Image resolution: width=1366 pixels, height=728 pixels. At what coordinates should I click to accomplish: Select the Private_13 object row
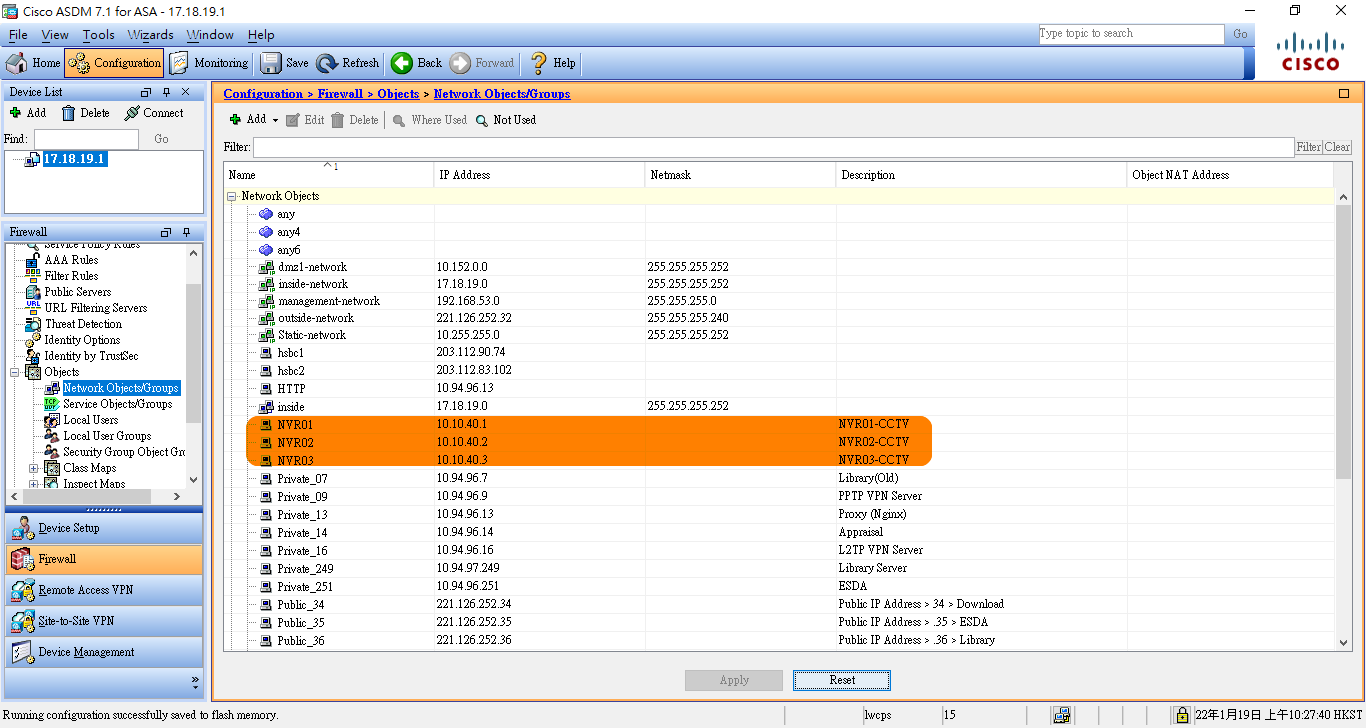tap(302, 515)
